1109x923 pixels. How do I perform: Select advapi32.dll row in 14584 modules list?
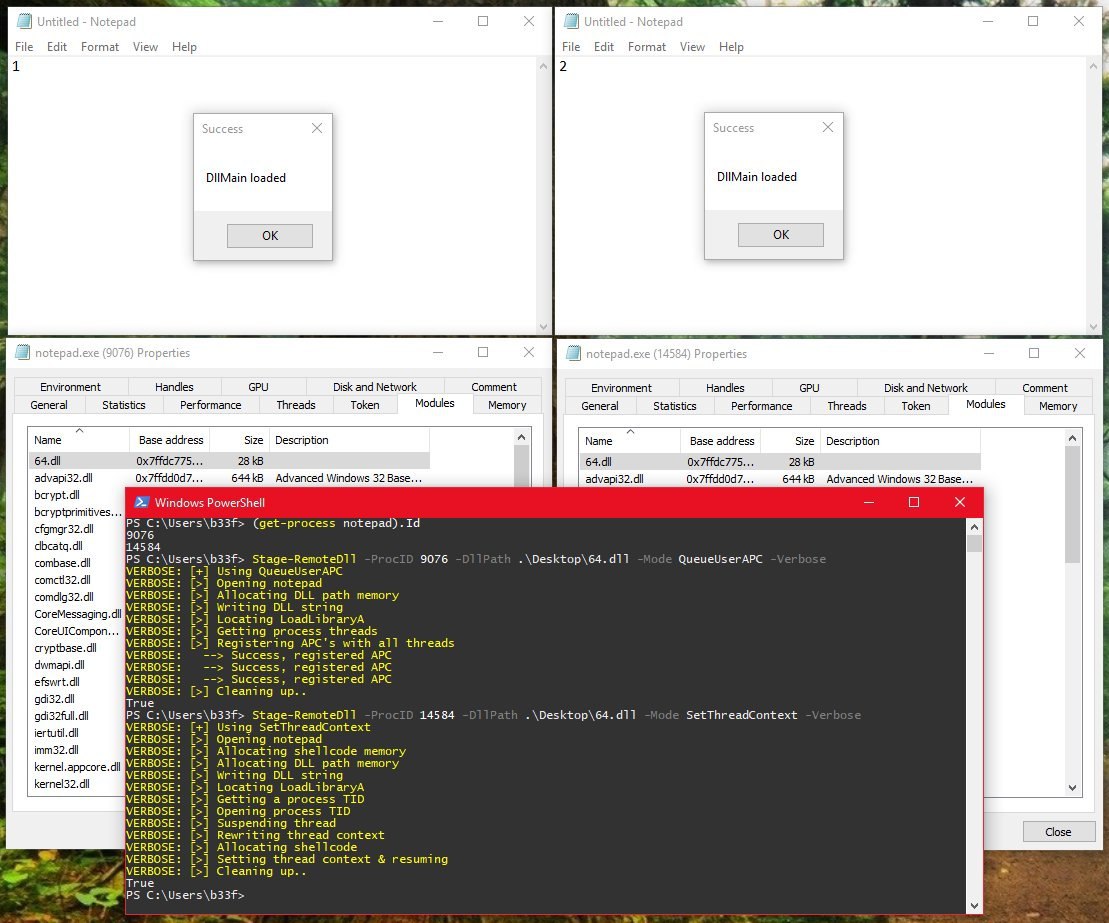pyautogui.click(x=779, y=479)
